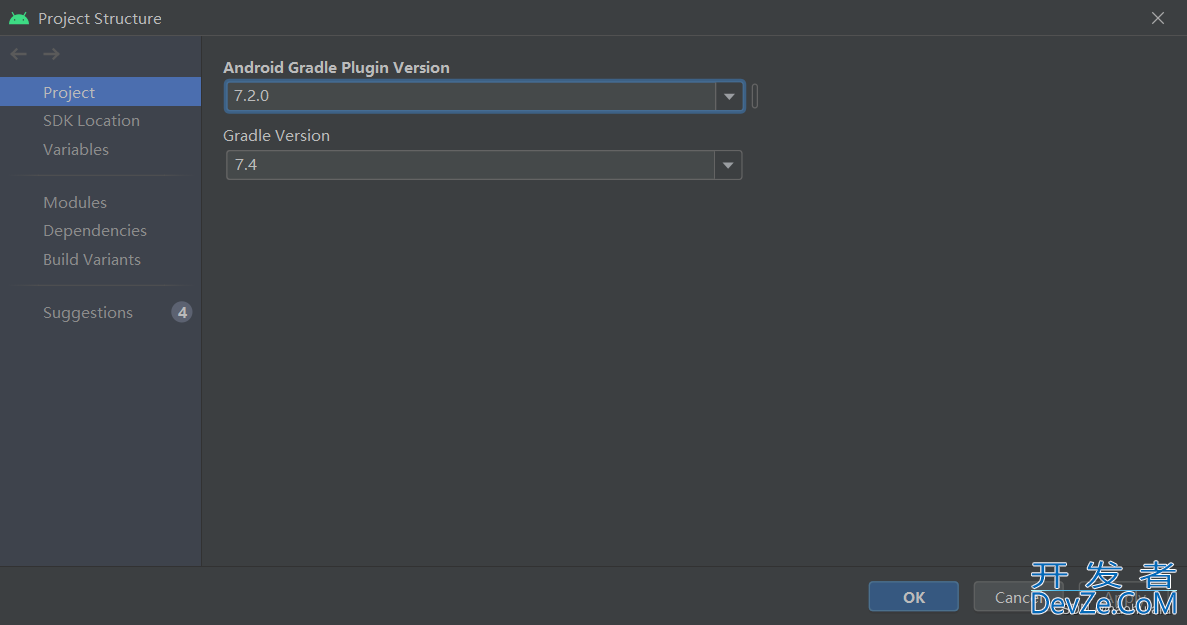Click the green Android logo in title bar
This screenshot has width=1187, height=625.
point(19,18)
